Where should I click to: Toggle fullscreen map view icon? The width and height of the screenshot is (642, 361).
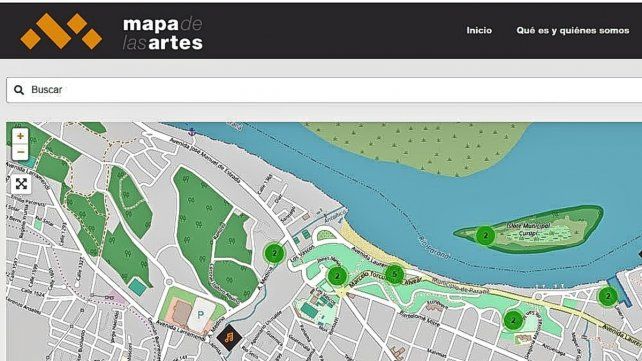21,184
